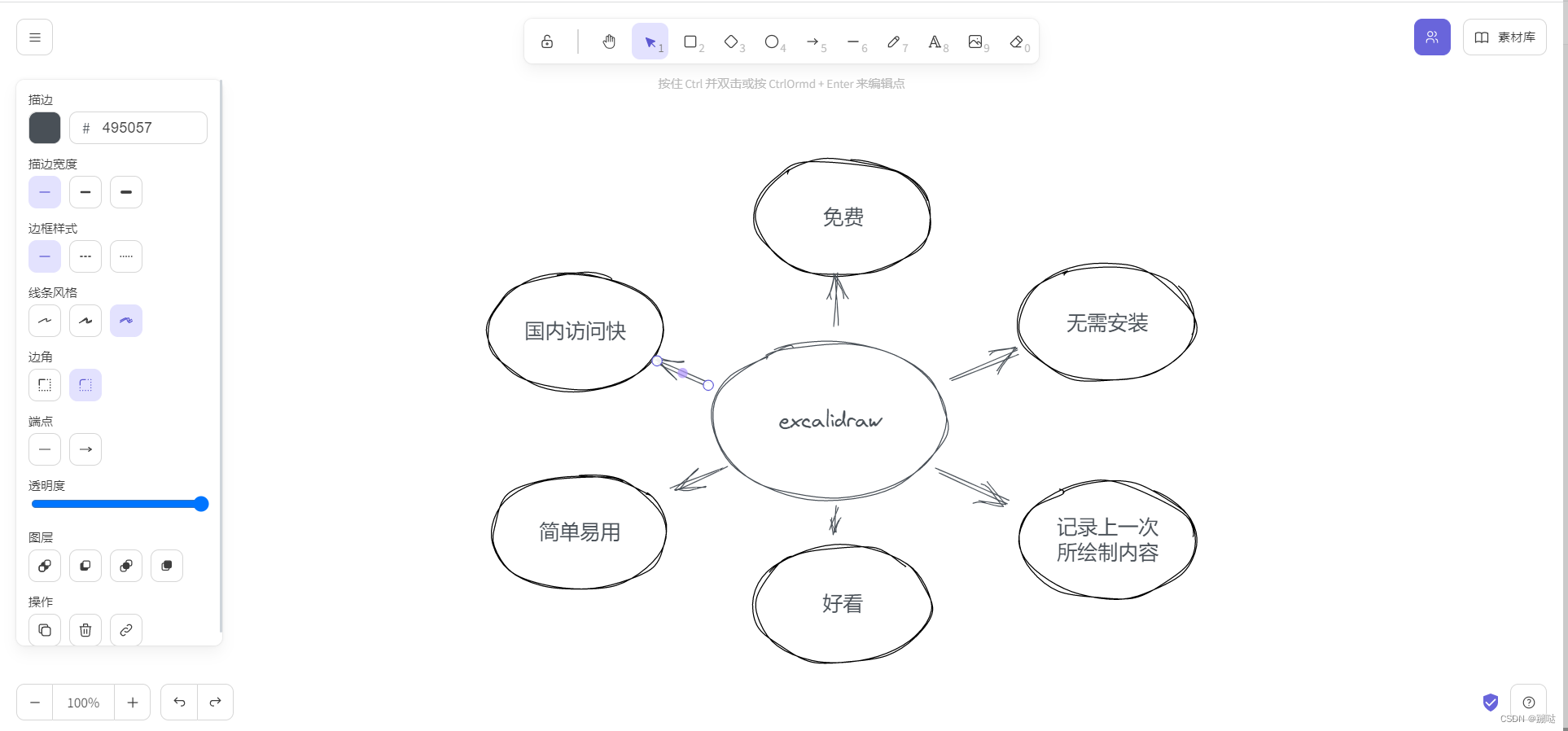Zoom out with minus button
Viewport: 1568px width, 731px height.
(35, 703)
